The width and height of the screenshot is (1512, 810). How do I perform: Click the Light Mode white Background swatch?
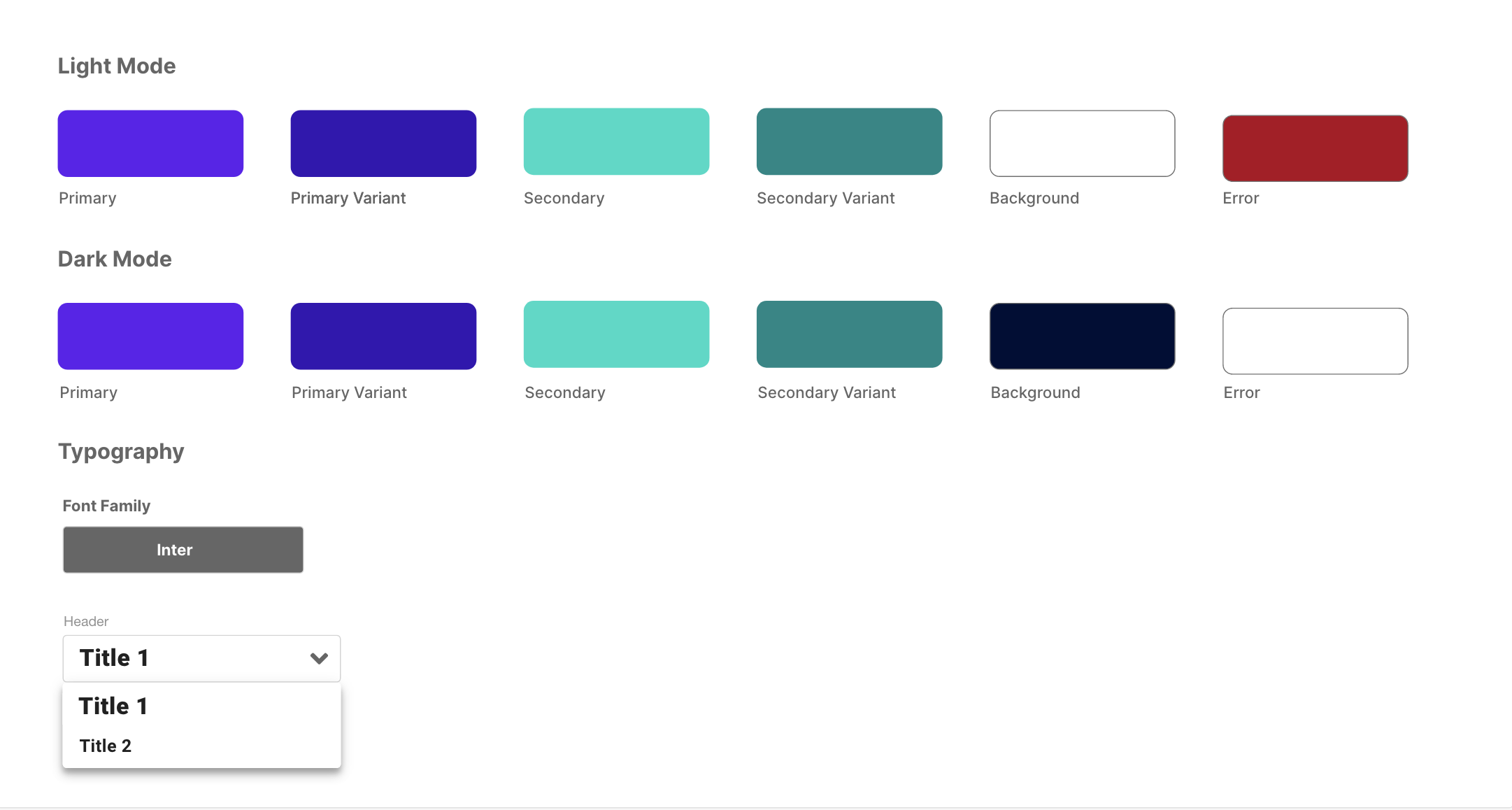tap(1082, 143)
